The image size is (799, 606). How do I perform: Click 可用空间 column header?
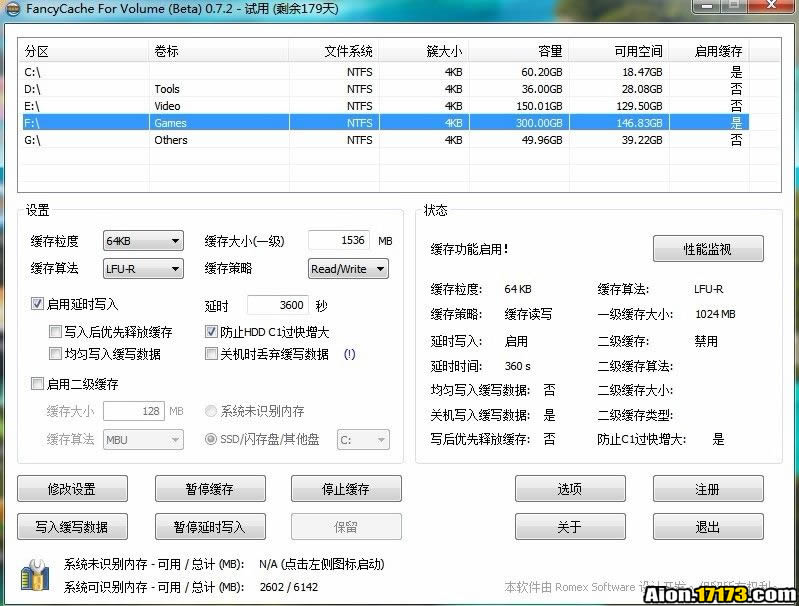click(x=619, y=51)
